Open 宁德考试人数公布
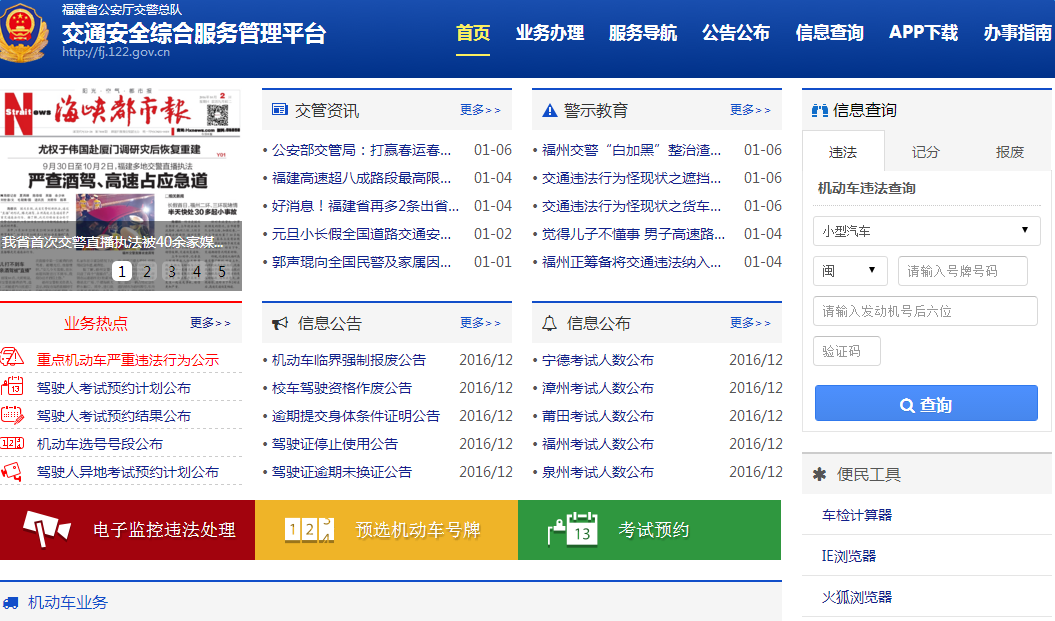Viewport: 1055px width, 621px height. [x=597, y=360]
